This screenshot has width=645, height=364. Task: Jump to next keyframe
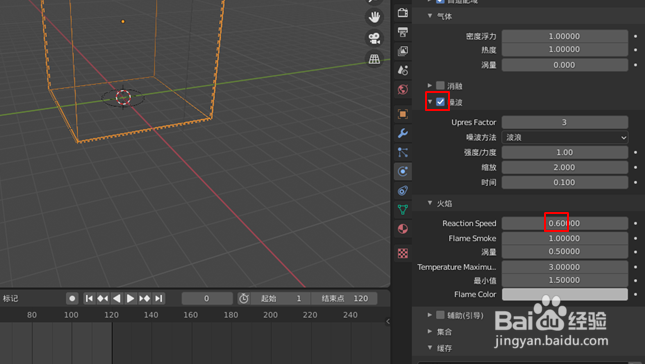pyautogui.click(x=144, y=298)
